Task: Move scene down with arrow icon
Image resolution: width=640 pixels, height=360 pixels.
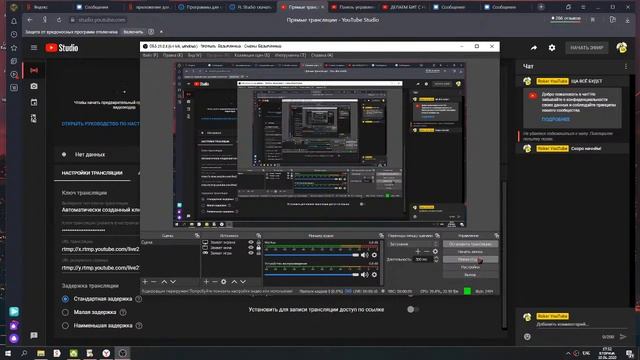Action: coord(173,282)
